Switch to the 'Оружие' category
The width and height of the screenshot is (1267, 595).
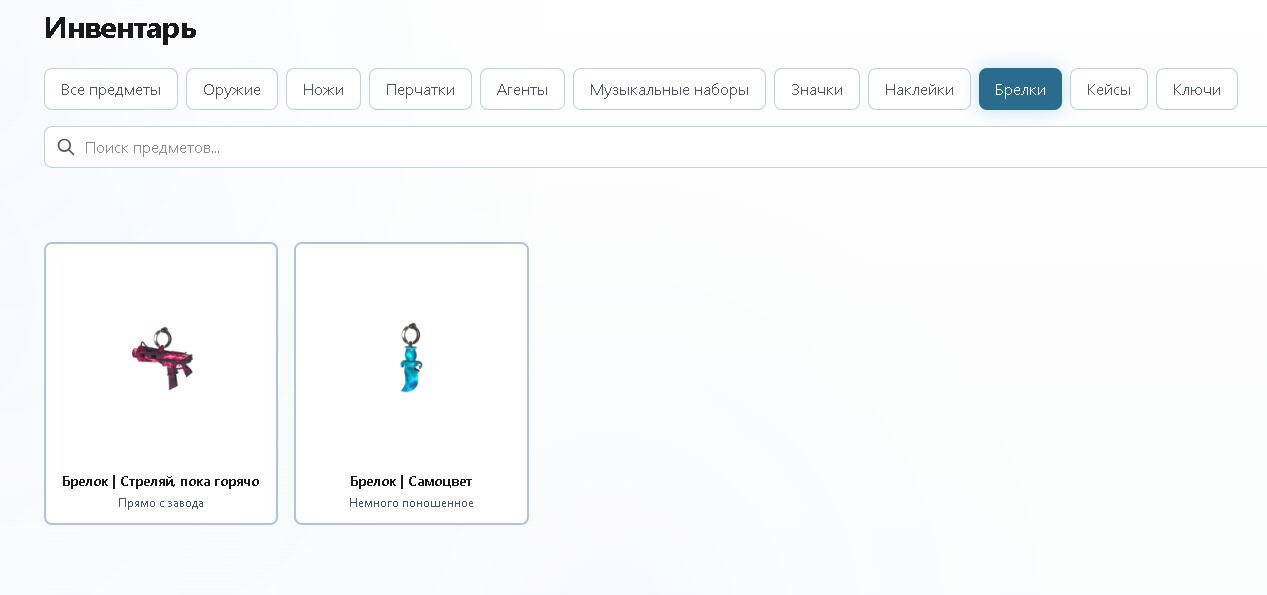[x=232, y=89]
